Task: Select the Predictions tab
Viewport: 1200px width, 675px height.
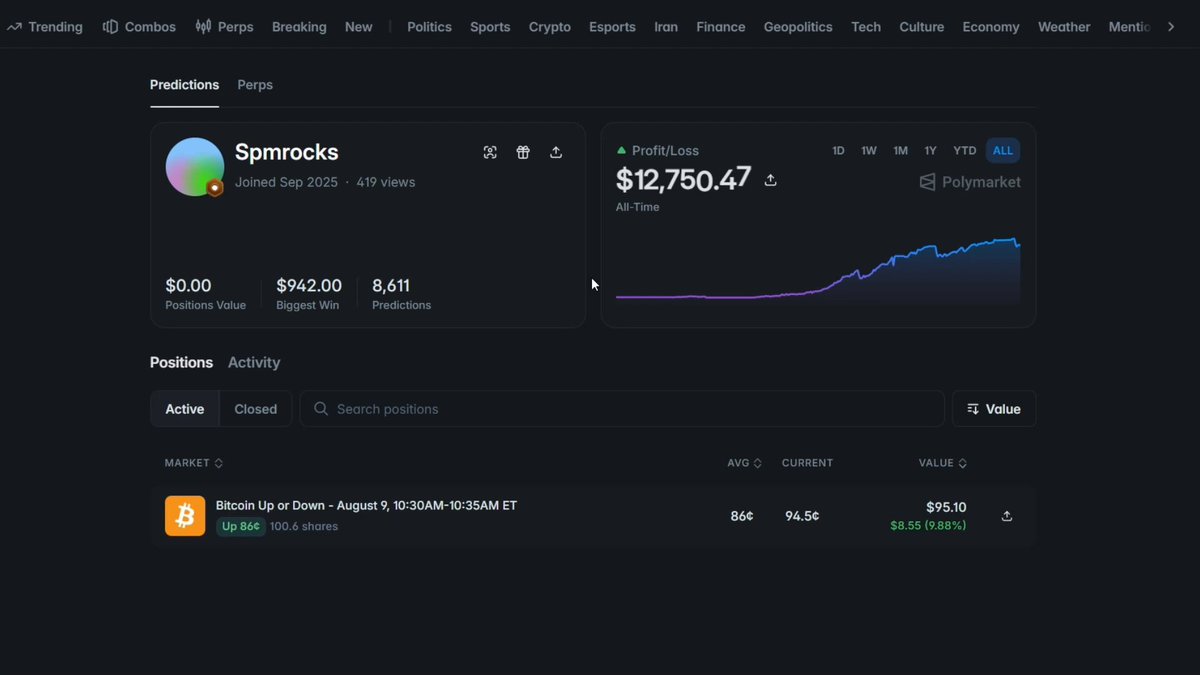Action: click(x=184, y=85)
